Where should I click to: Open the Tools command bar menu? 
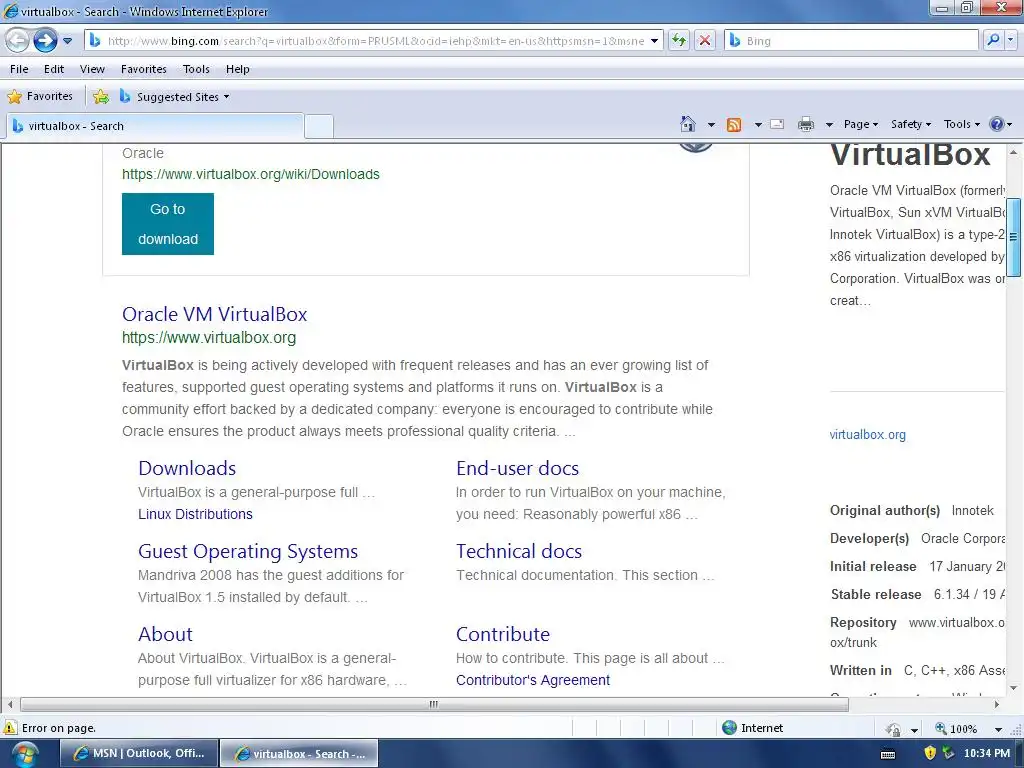961,124
